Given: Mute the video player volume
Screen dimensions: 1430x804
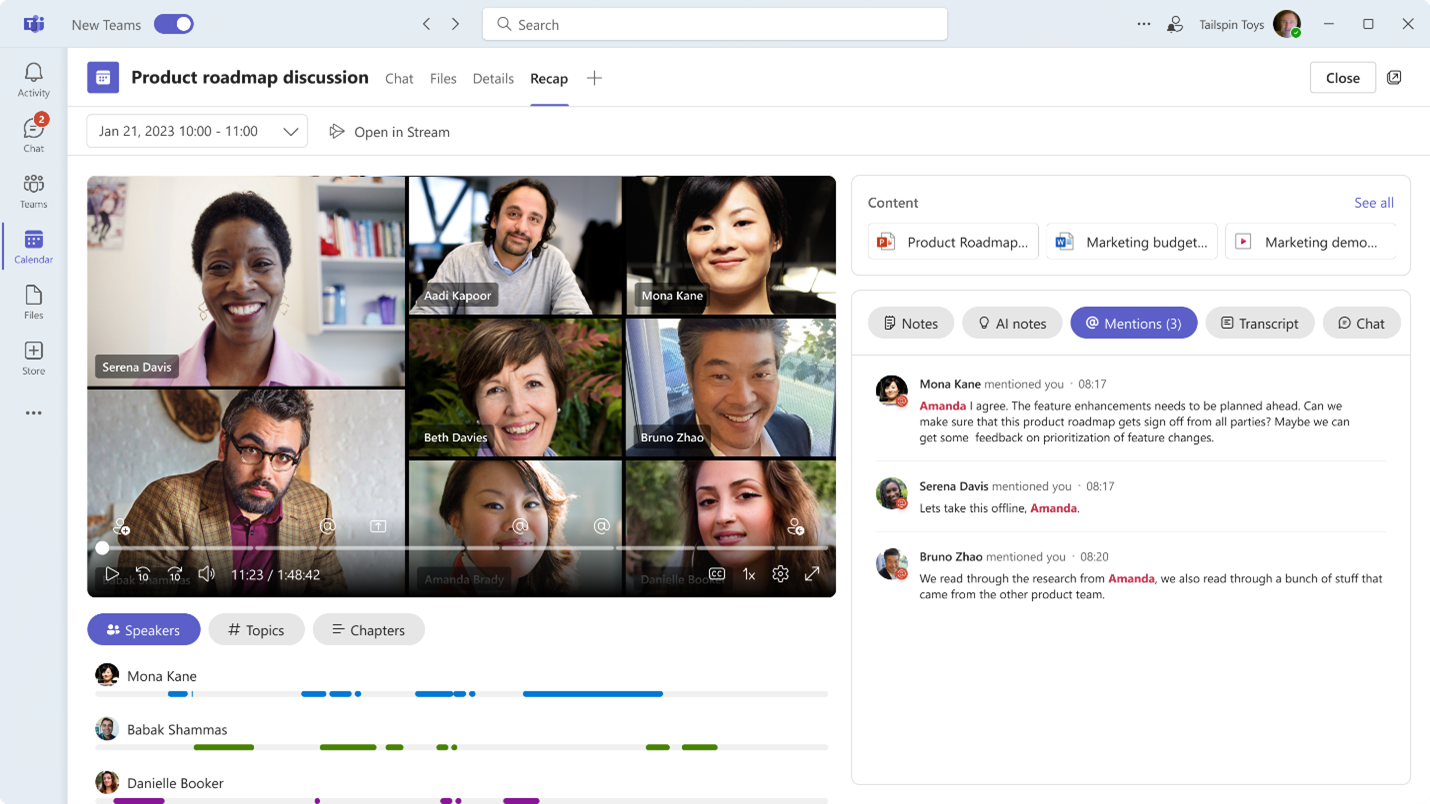Looking at the screenshot, I should click(205, 573).
